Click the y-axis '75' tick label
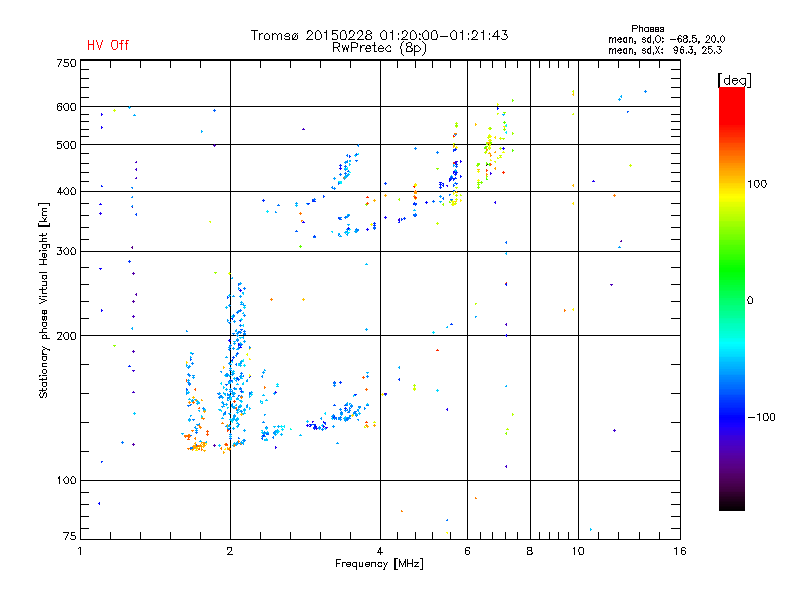The height and width of the screenshot is (600, 800). 70,536
